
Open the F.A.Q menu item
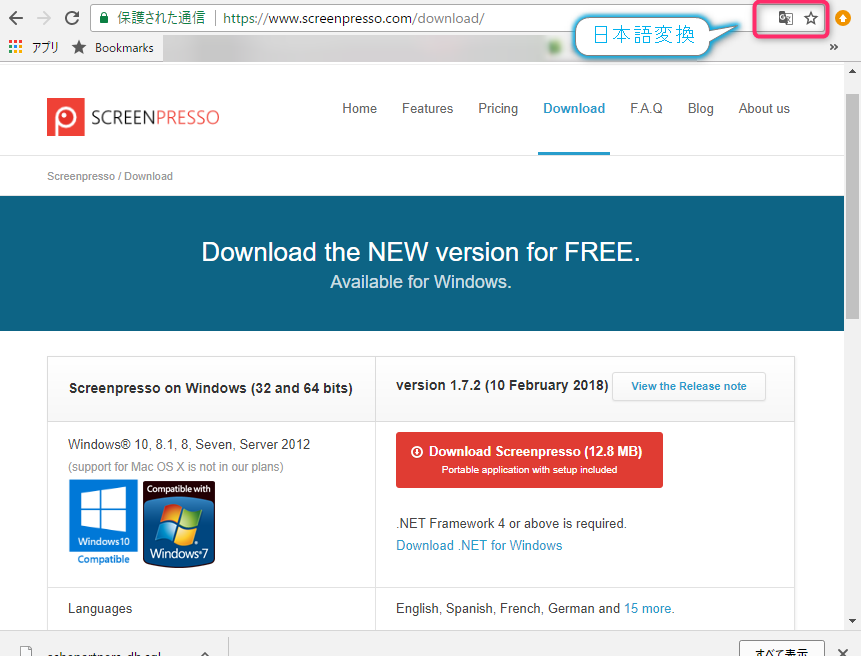click(x=646, y=109)
